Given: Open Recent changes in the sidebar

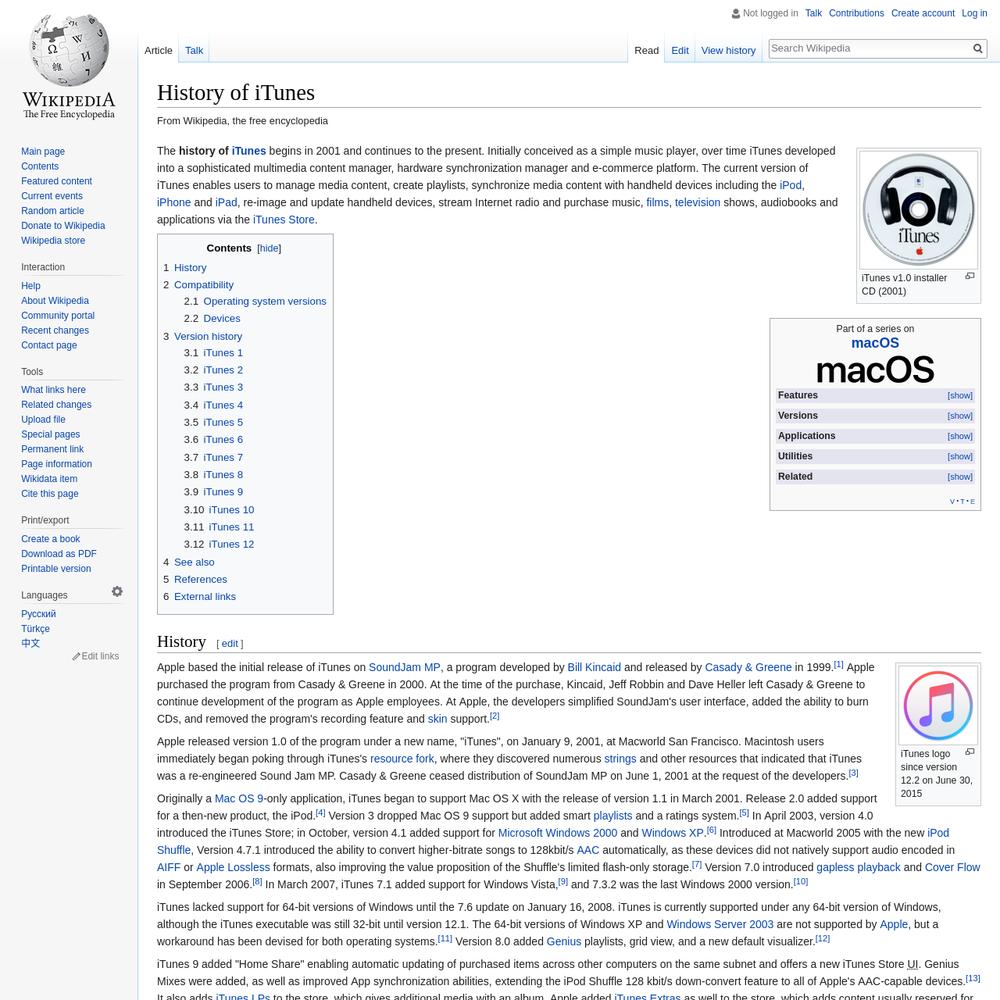Looking at the screenshot, I should pos(55,330).
